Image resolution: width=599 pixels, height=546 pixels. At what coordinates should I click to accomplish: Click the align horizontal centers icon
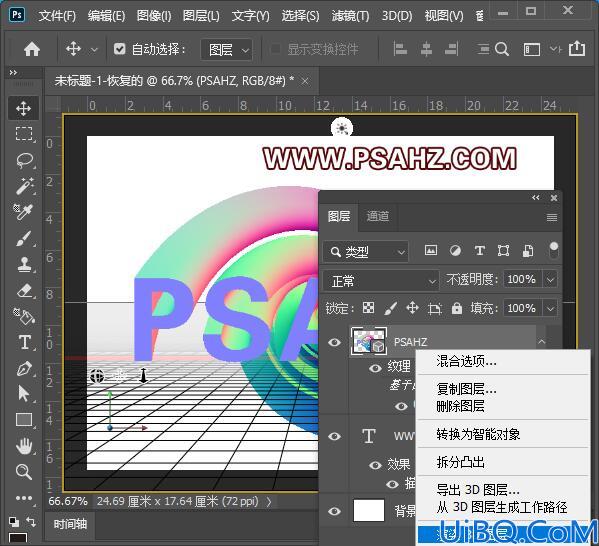coord(426,49)
